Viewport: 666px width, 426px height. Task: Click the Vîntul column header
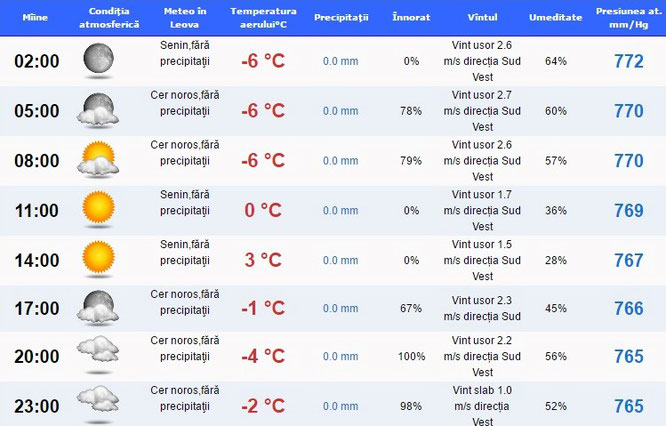pos(483,17)
